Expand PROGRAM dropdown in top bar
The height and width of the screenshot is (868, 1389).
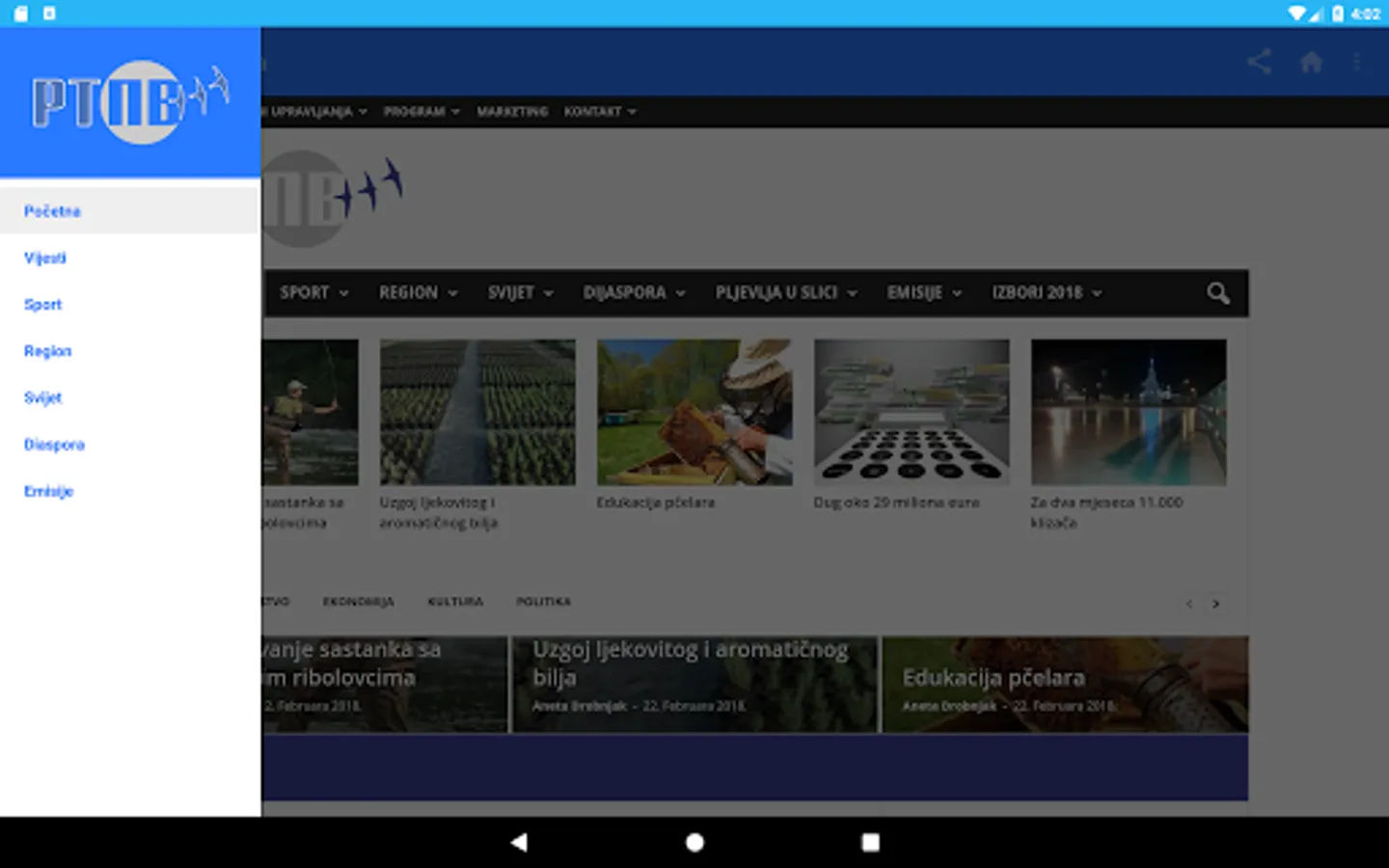click(422, 112)
